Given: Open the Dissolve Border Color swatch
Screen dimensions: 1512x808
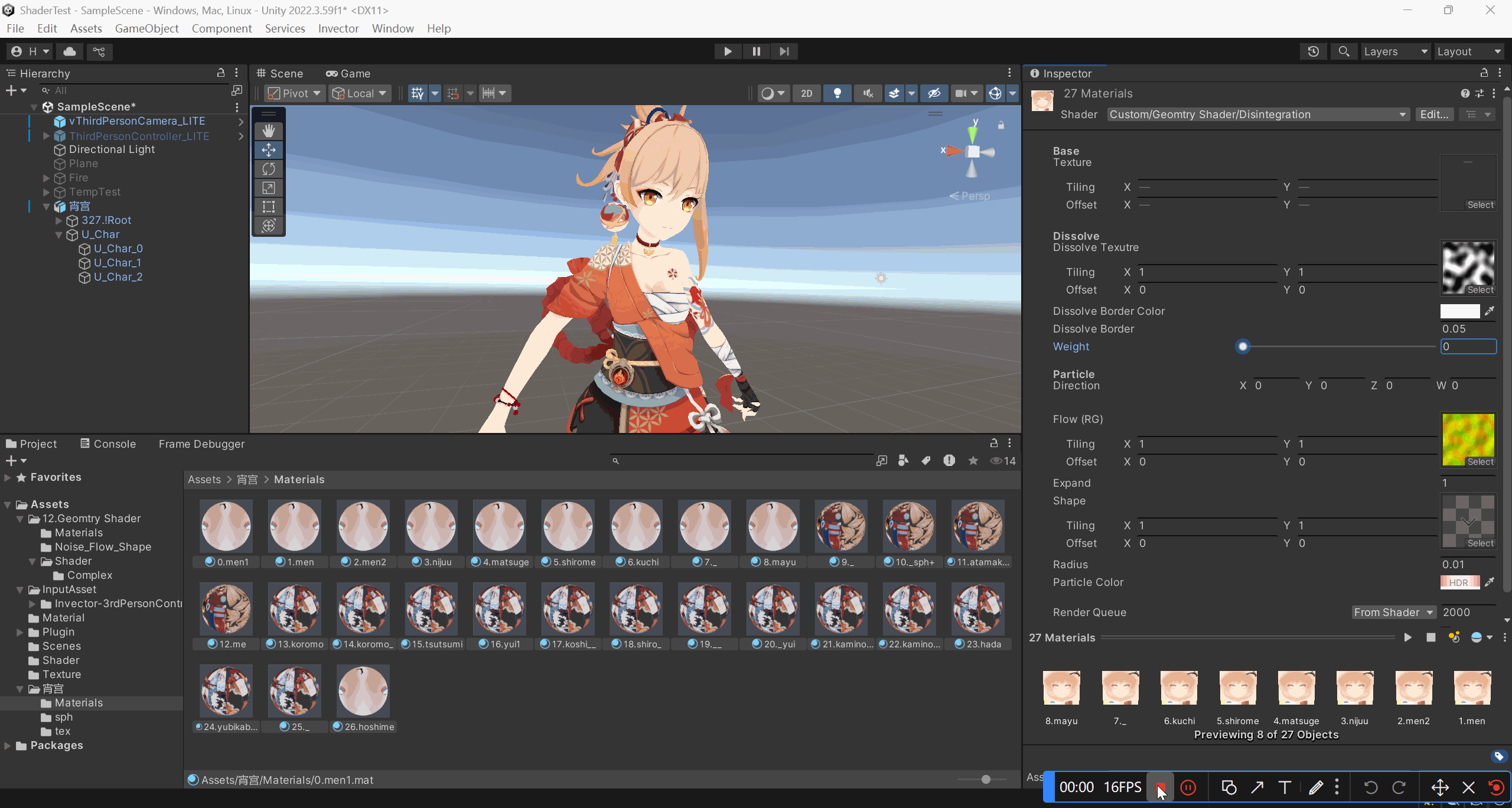Looking at the screenshot, I should [1460, 311].
